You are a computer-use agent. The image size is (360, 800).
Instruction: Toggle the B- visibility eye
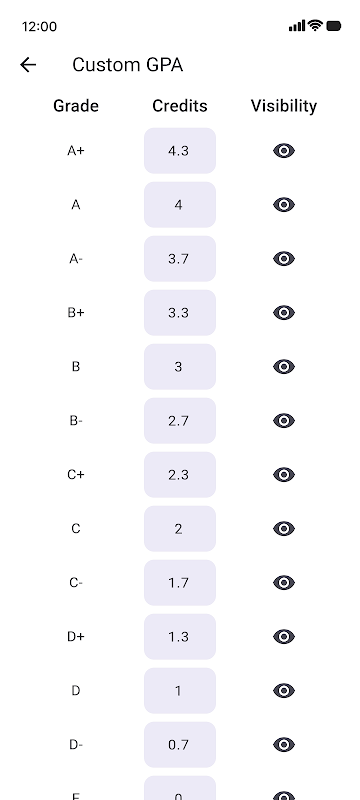click(284, 421)
